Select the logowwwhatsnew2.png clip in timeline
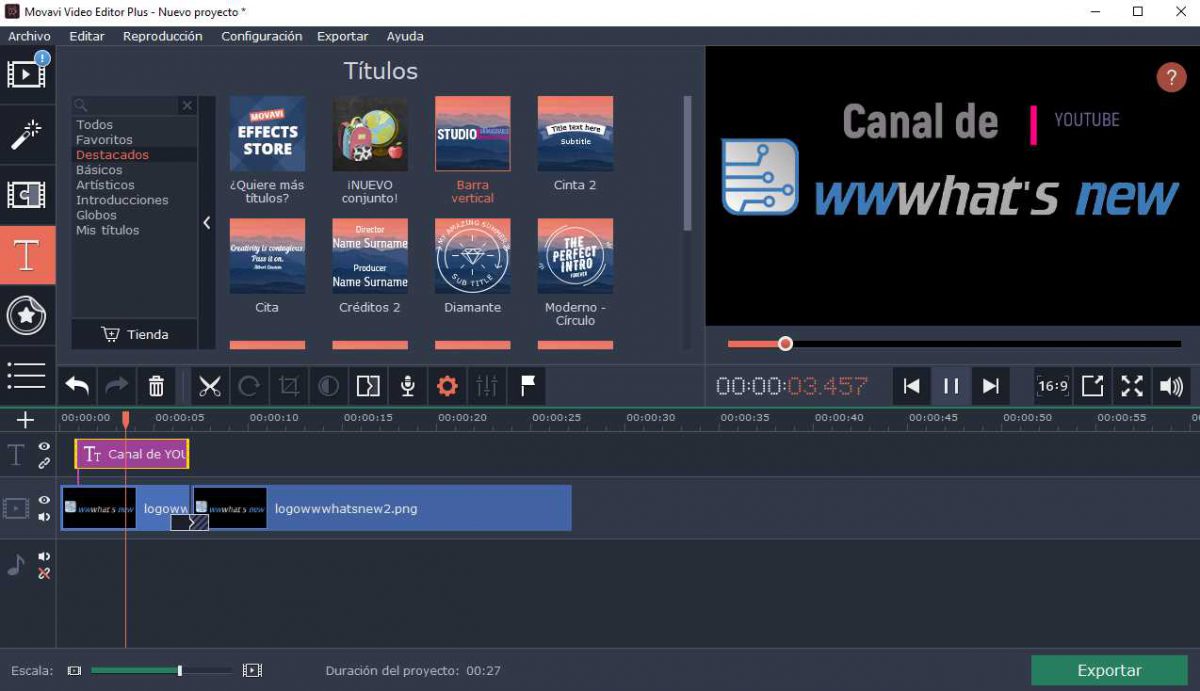The width and height of the screenshot is (1200, 691). [x=381, y=508]
